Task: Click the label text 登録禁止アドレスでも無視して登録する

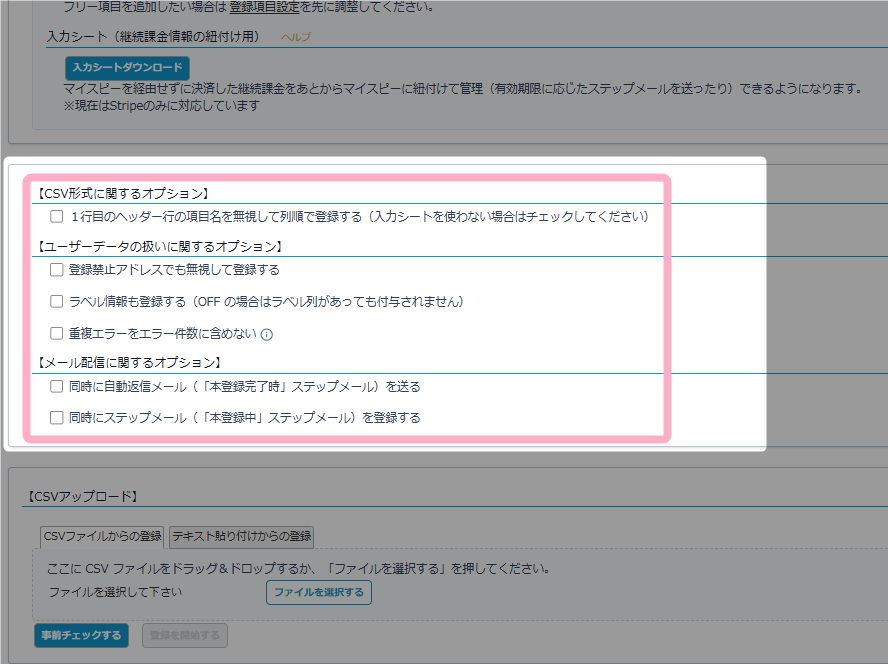Action: [x=174, y=269]
